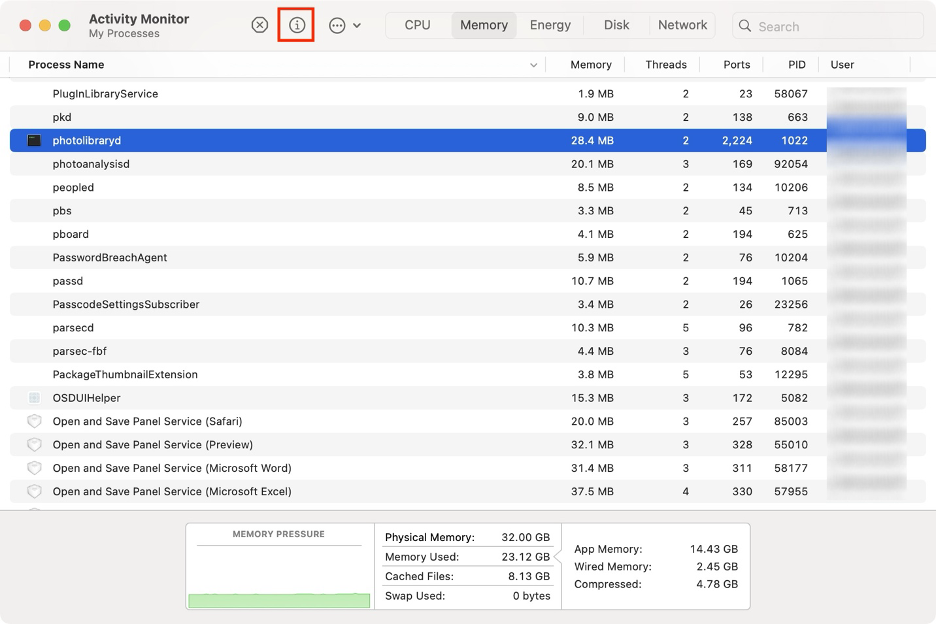
Task: Select the Memory tab
Action: click(483, 24)
